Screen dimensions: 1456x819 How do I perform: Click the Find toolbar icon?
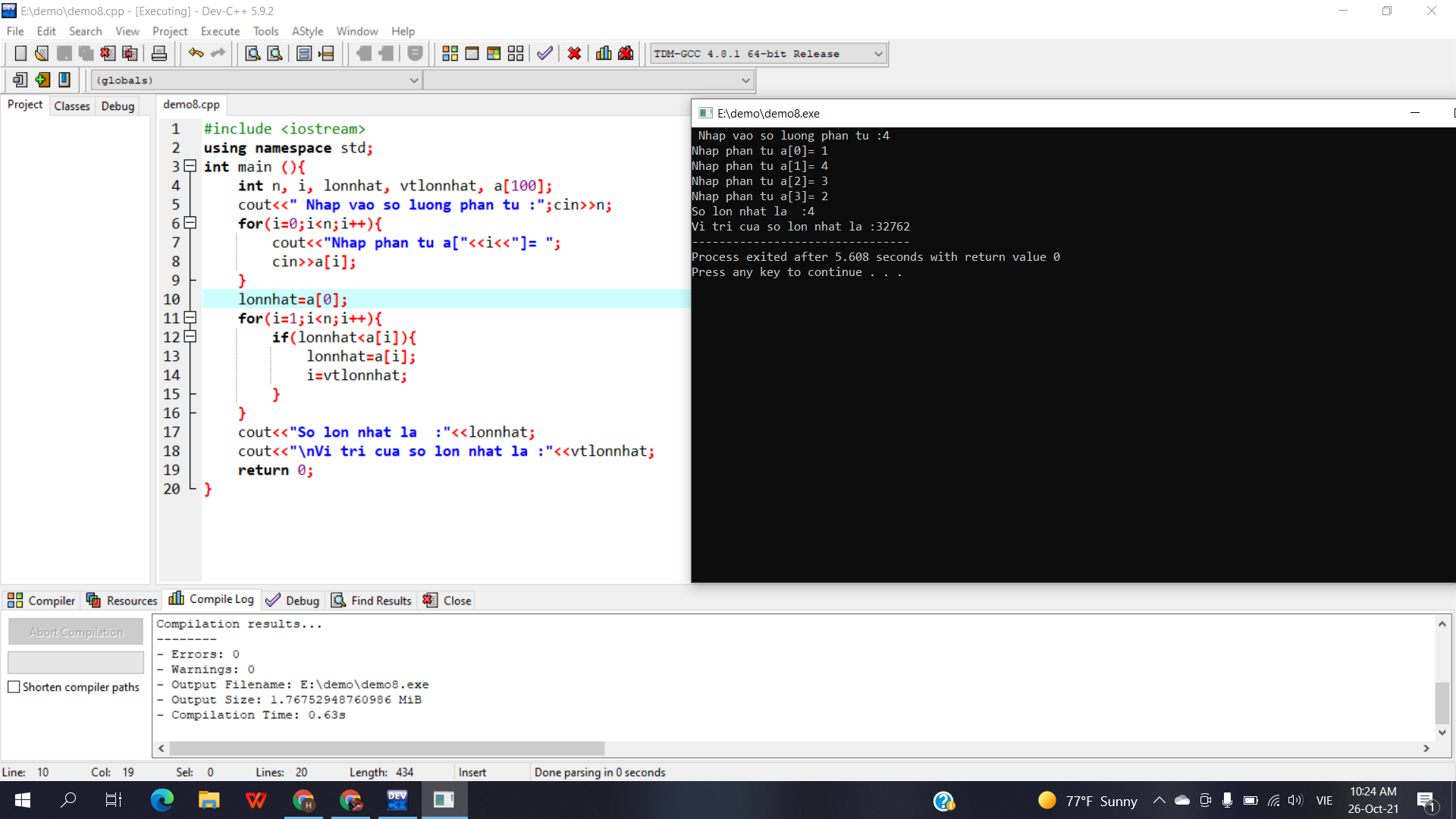point(253,54)
